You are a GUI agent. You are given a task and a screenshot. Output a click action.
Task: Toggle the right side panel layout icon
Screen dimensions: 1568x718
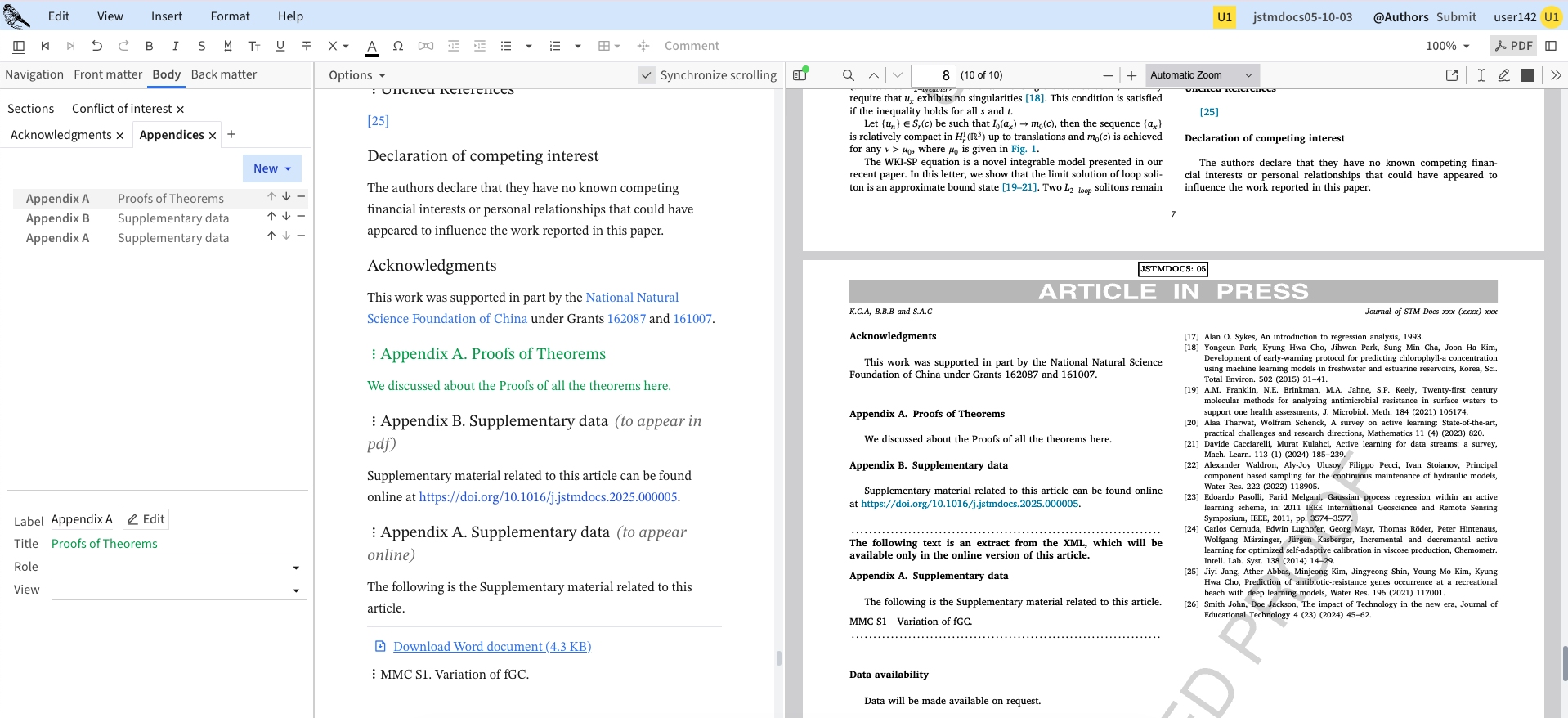(1551, 46)
